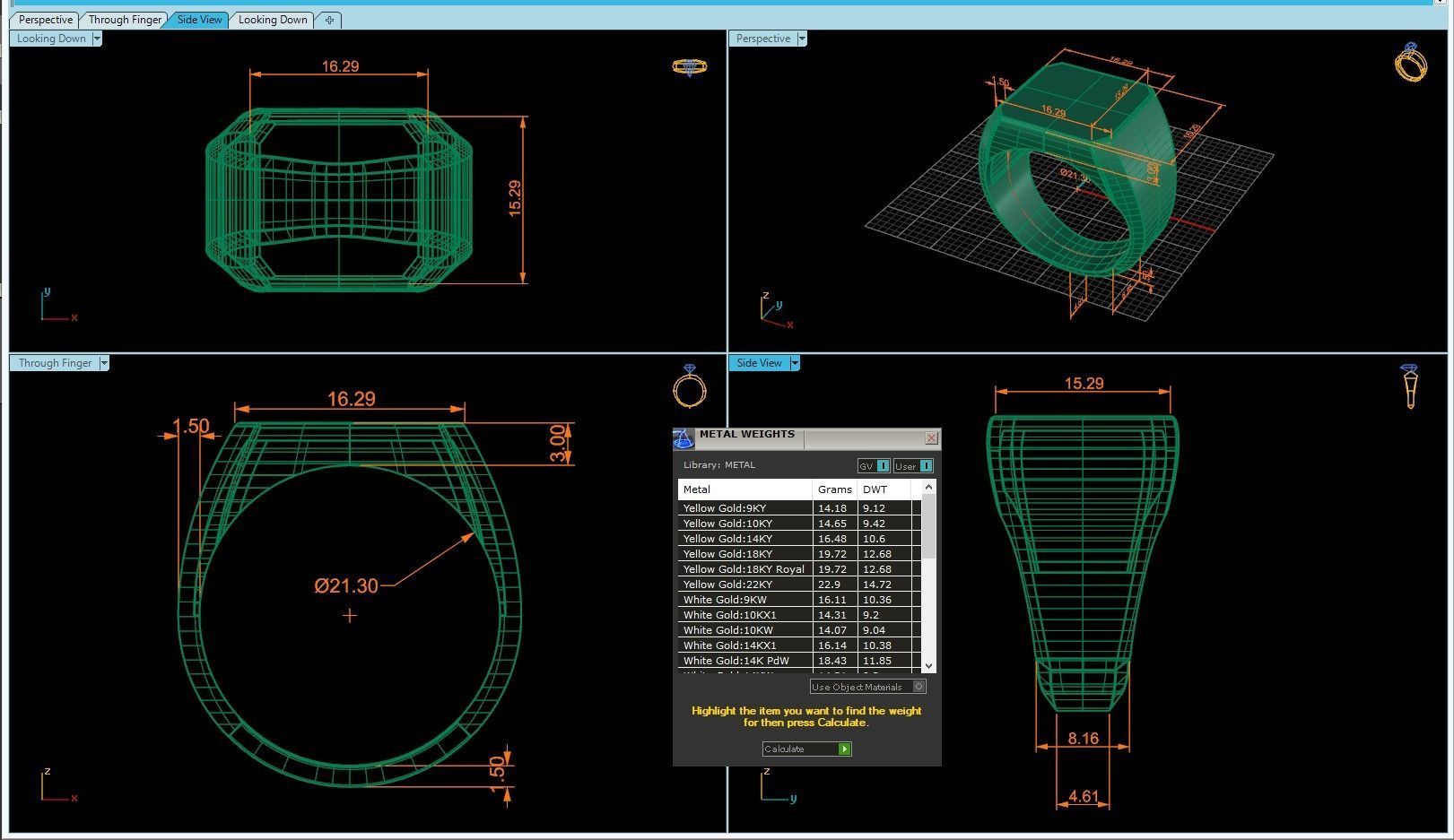
Task: Sort by the Grams column header
Action: pyautogui.click(x=834, y=489)
